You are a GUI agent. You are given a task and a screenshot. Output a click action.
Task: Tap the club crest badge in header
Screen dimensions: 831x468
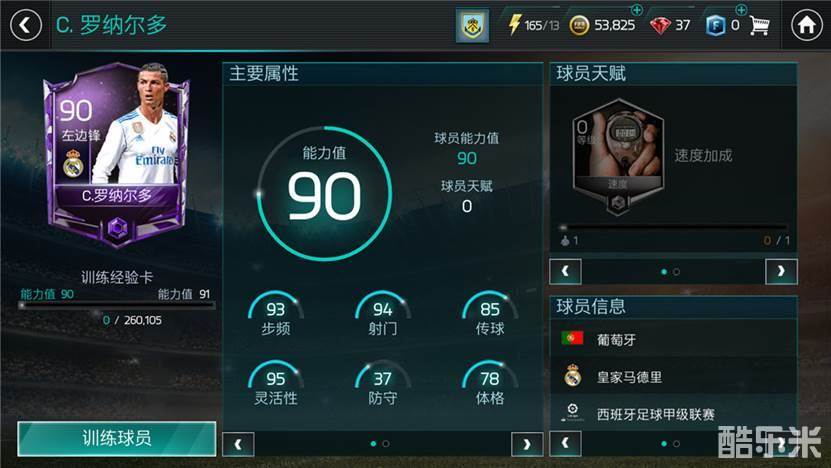point(472,25)
